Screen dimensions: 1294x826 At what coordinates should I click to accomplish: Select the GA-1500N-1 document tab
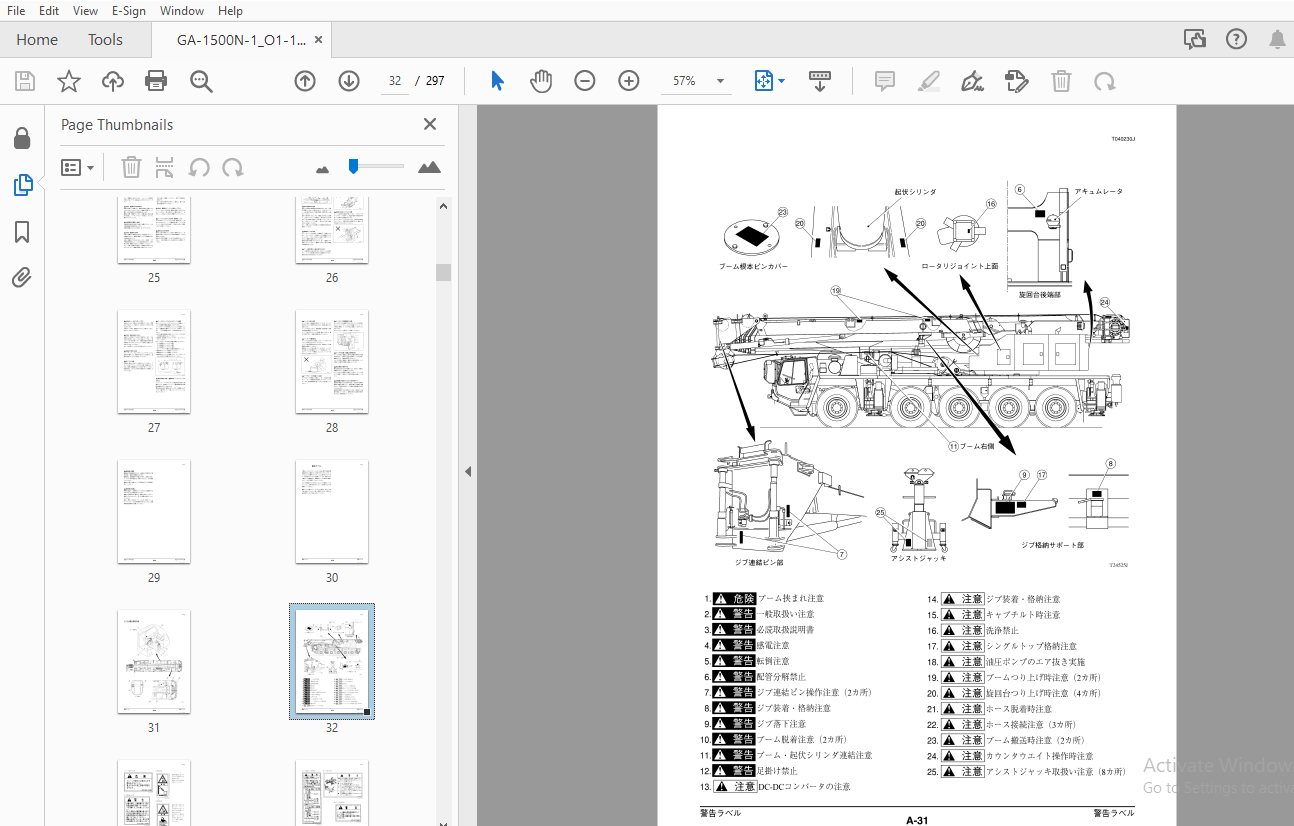[241, 40]
